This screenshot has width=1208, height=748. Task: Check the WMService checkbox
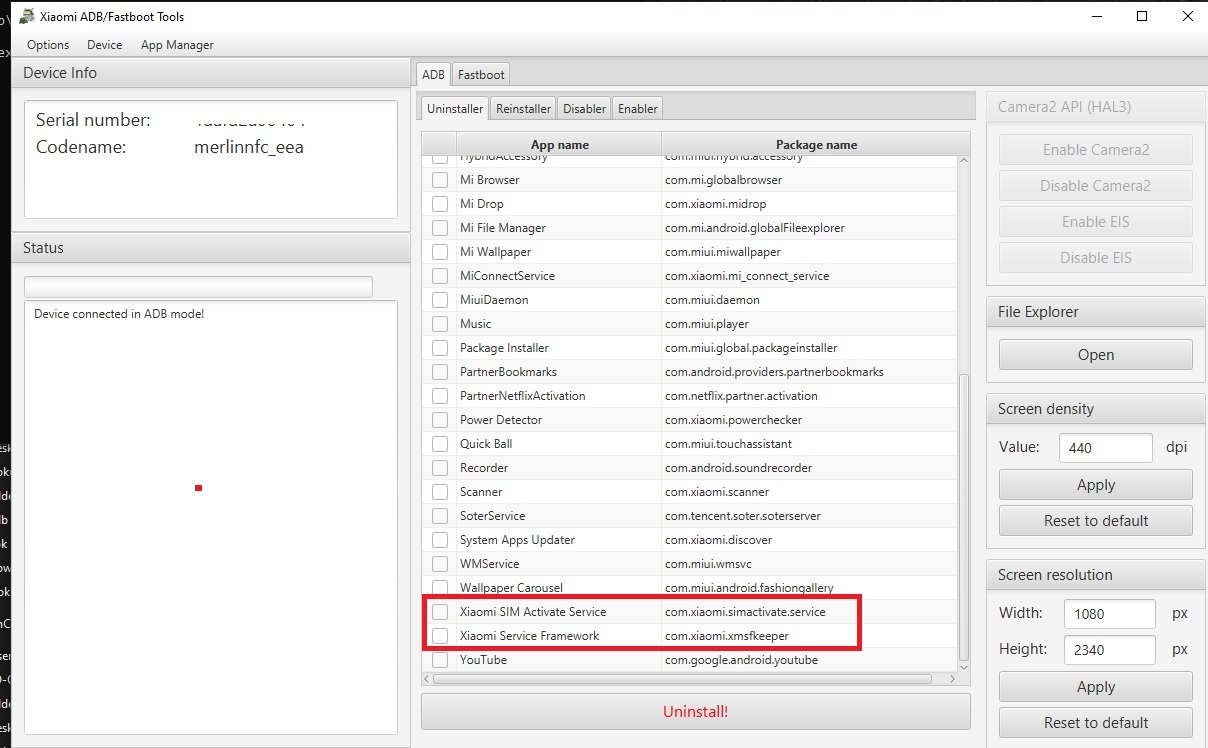point(440,564)
